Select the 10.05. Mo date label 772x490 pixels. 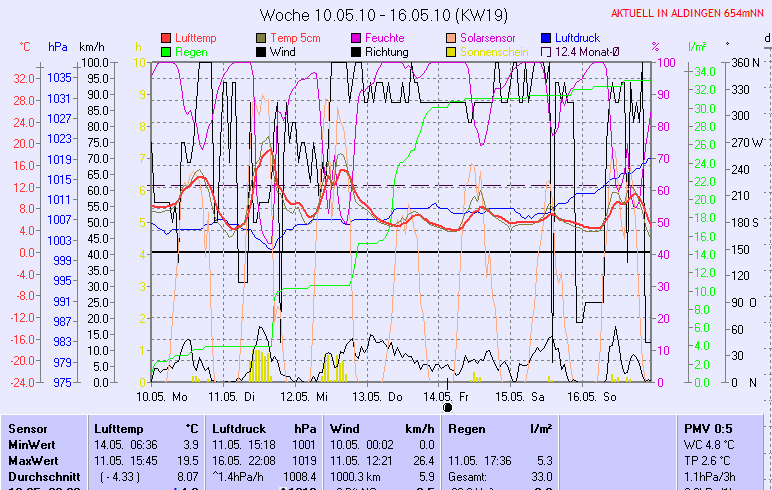coord(162,396)
